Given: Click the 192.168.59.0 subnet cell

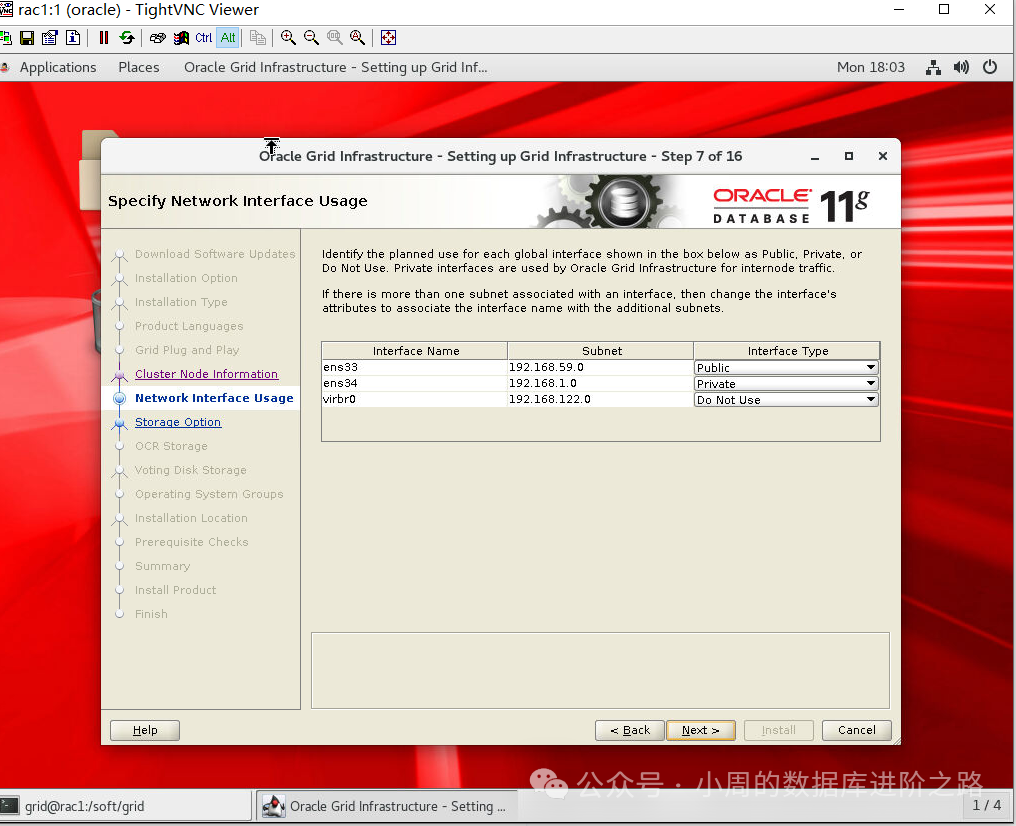Looking at the screenshot, I should pyautogui.click(x=601, y=367).
